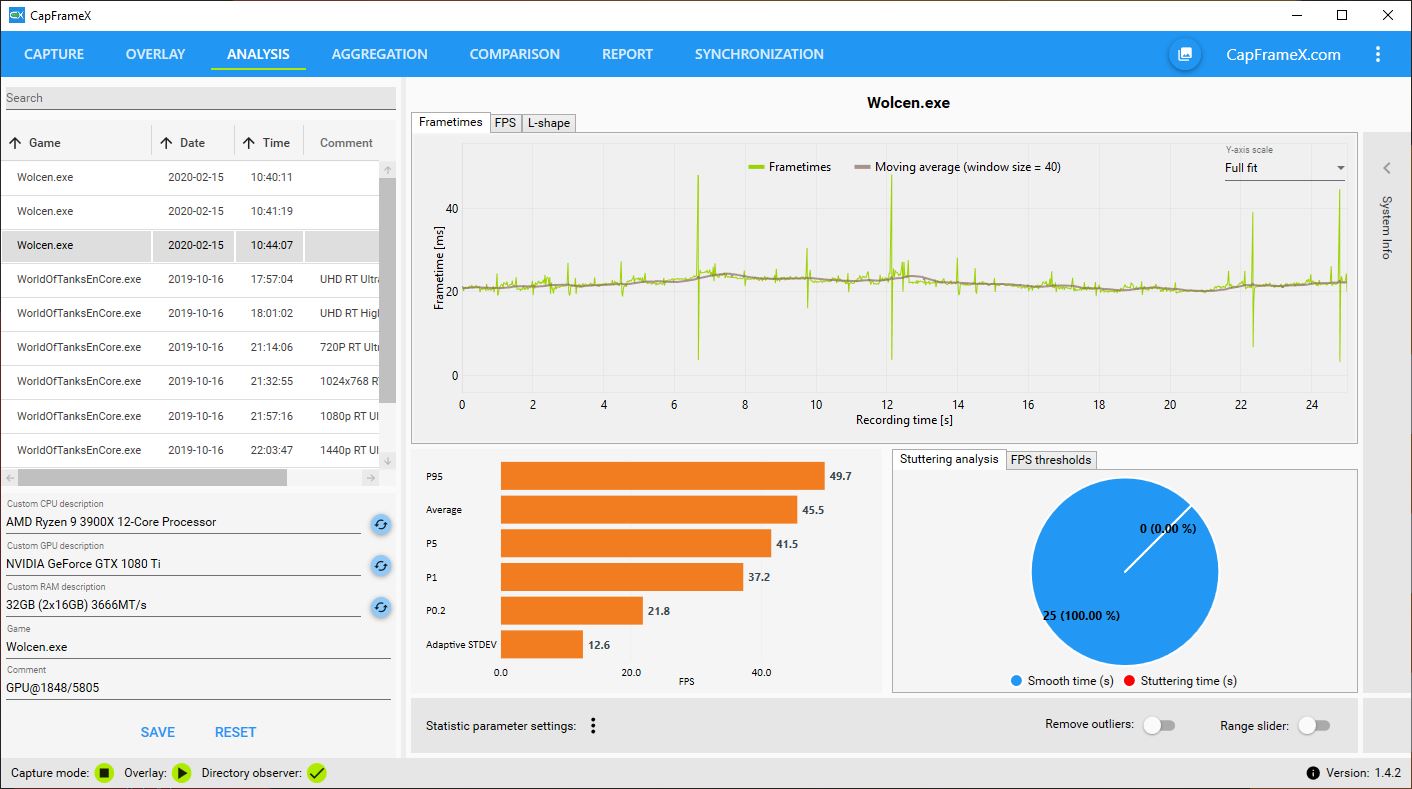
Task: Select the WorldOfTanksEnCore.exe record at 17:57:04
Action: 190,279
